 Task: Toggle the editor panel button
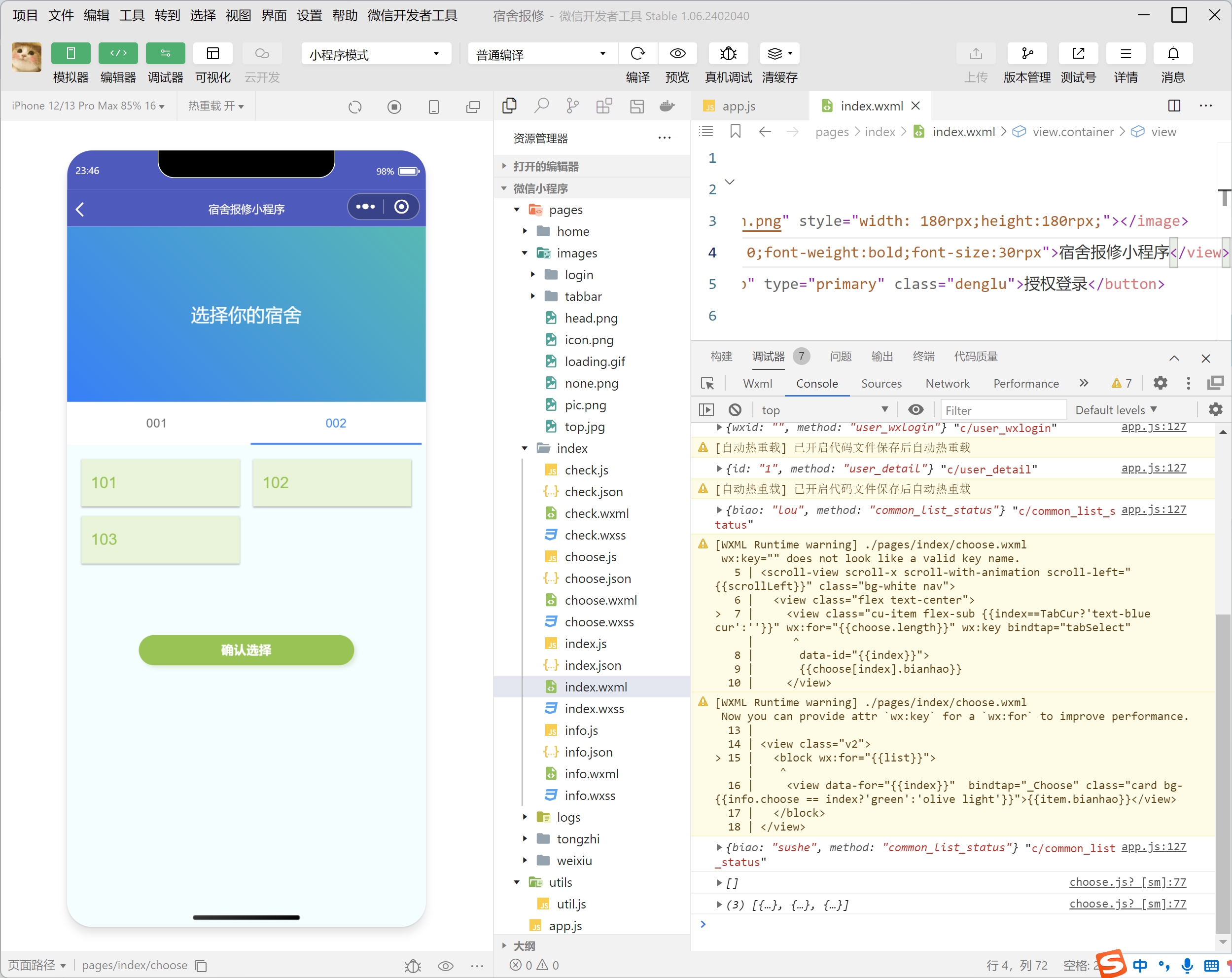click(x=118, y=54)
